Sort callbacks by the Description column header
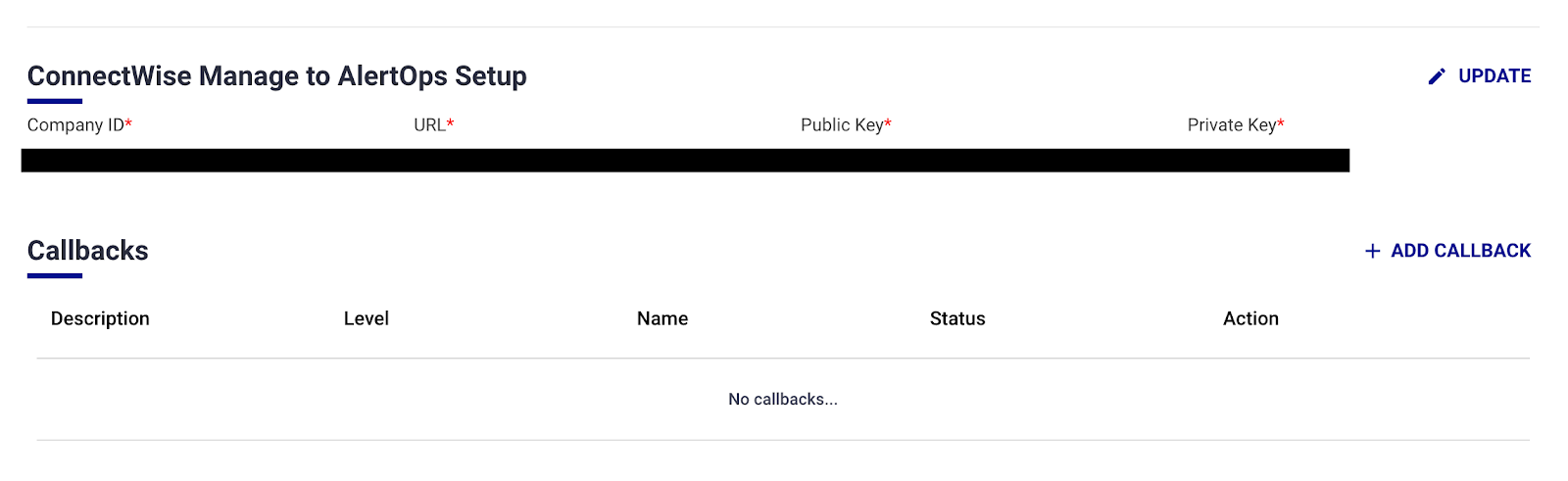This screenshot has width=1568, height=481. [100, 318]
